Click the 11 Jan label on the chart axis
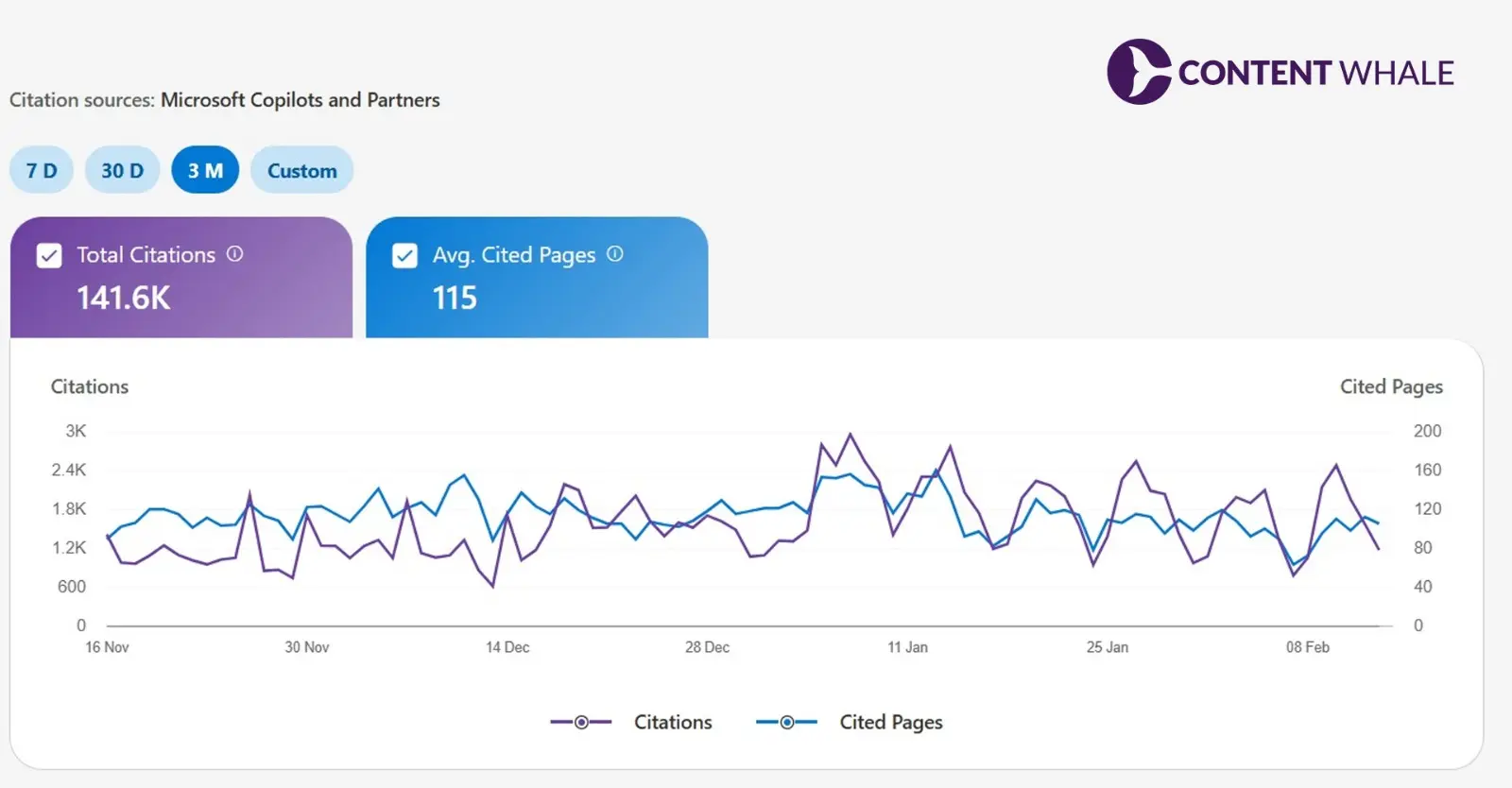The height and width of the screenshot is (788, 1512). (908, 647)
